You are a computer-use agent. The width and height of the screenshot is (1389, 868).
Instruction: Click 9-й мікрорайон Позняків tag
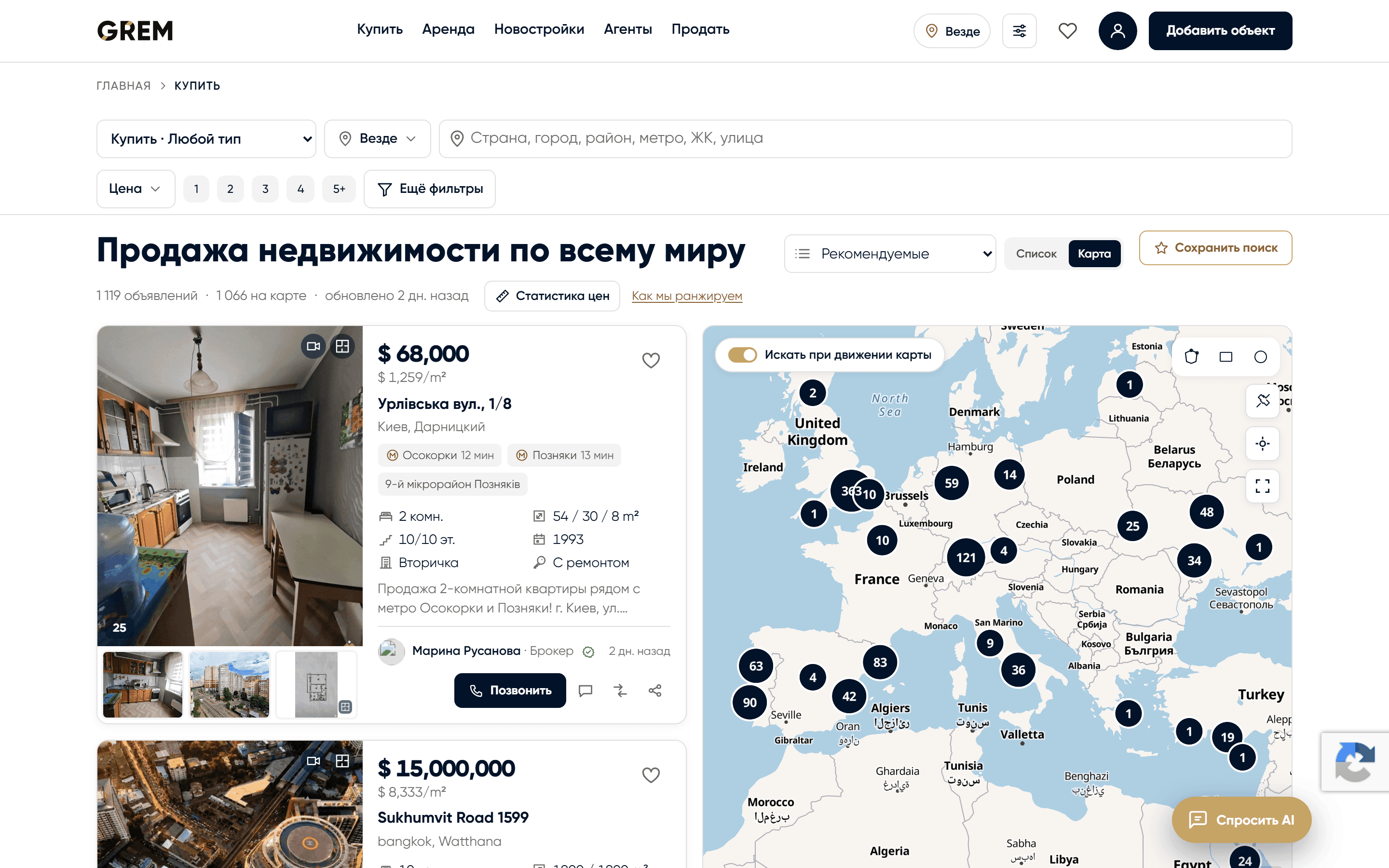tap(452, 484)
